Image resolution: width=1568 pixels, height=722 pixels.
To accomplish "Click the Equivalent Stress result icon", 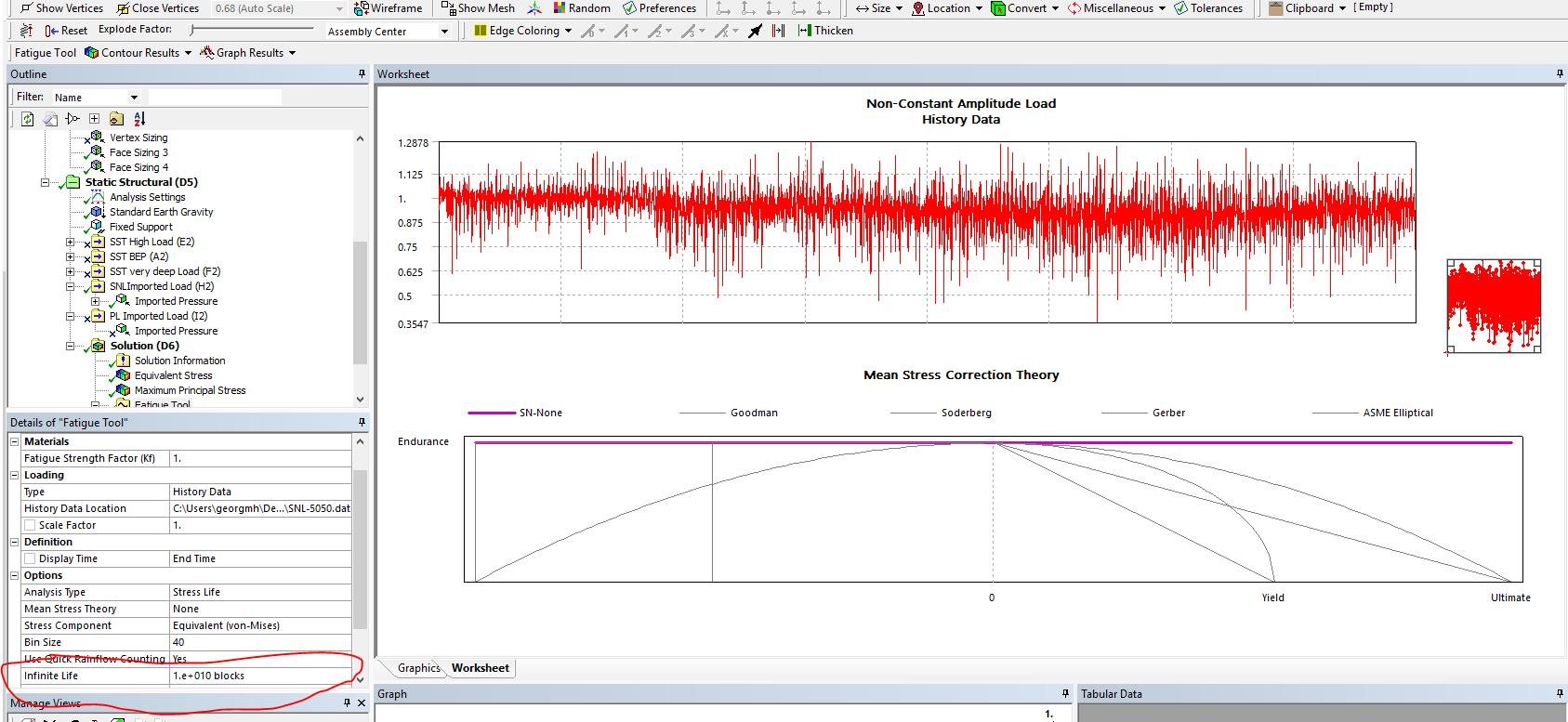I will [123, 375].
